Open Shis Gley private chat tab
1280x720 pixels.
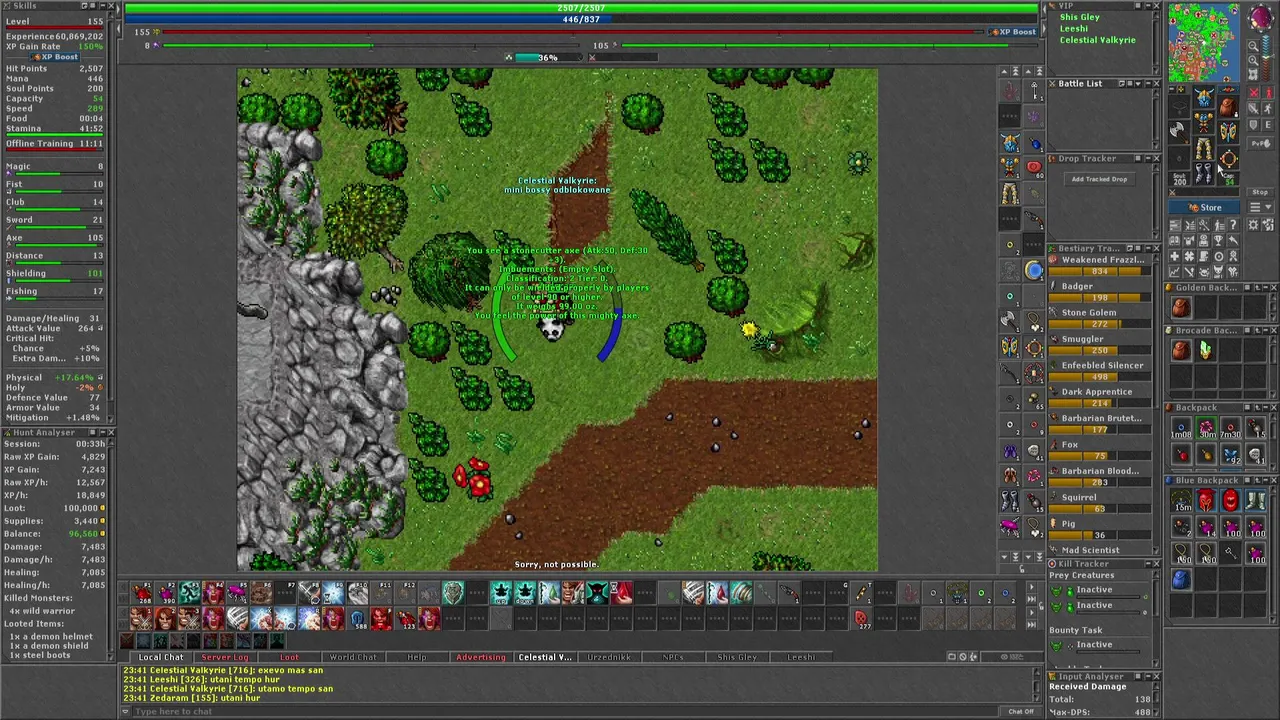tap(736, 657)
